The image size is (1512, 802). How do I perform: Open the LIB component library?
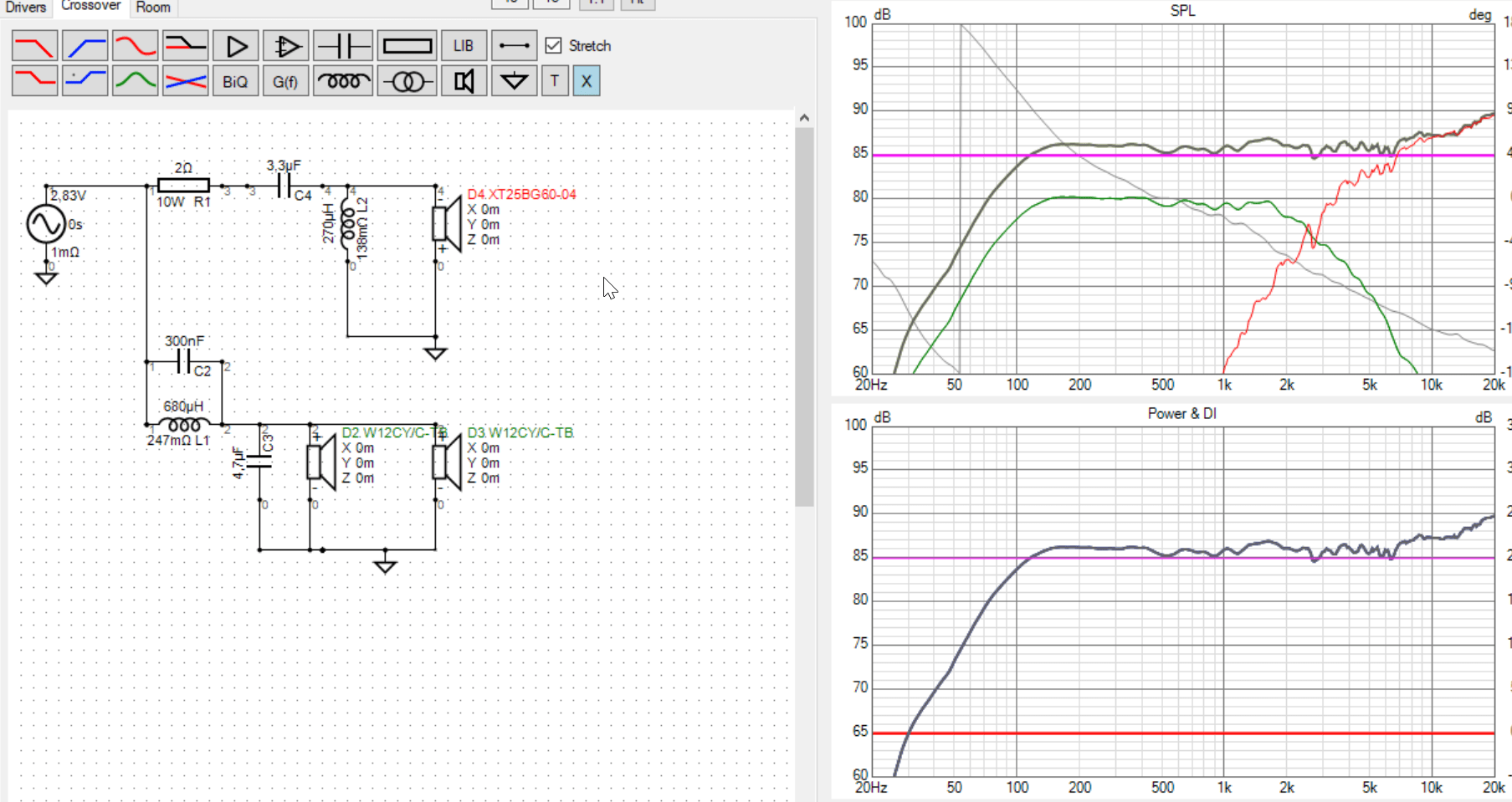click(464, 46)
